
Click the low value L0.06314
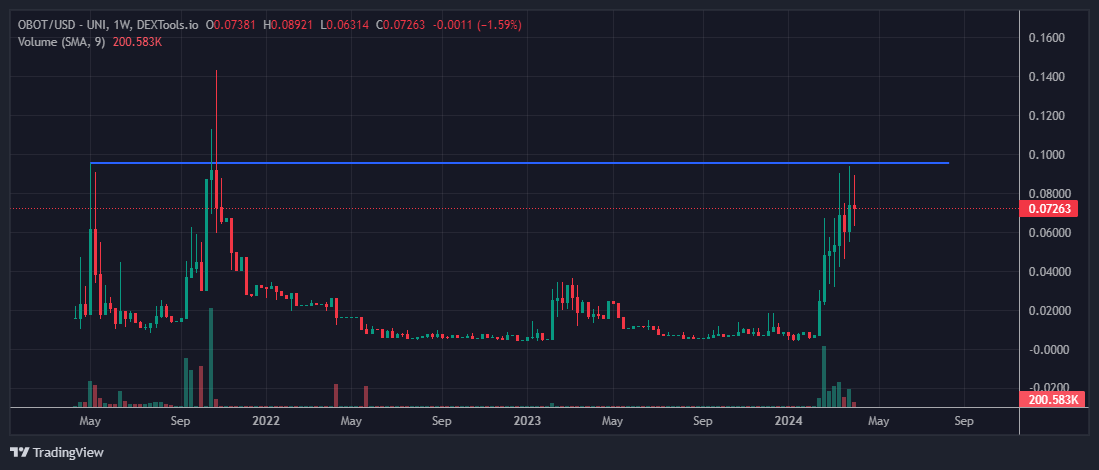coord(345,25)
